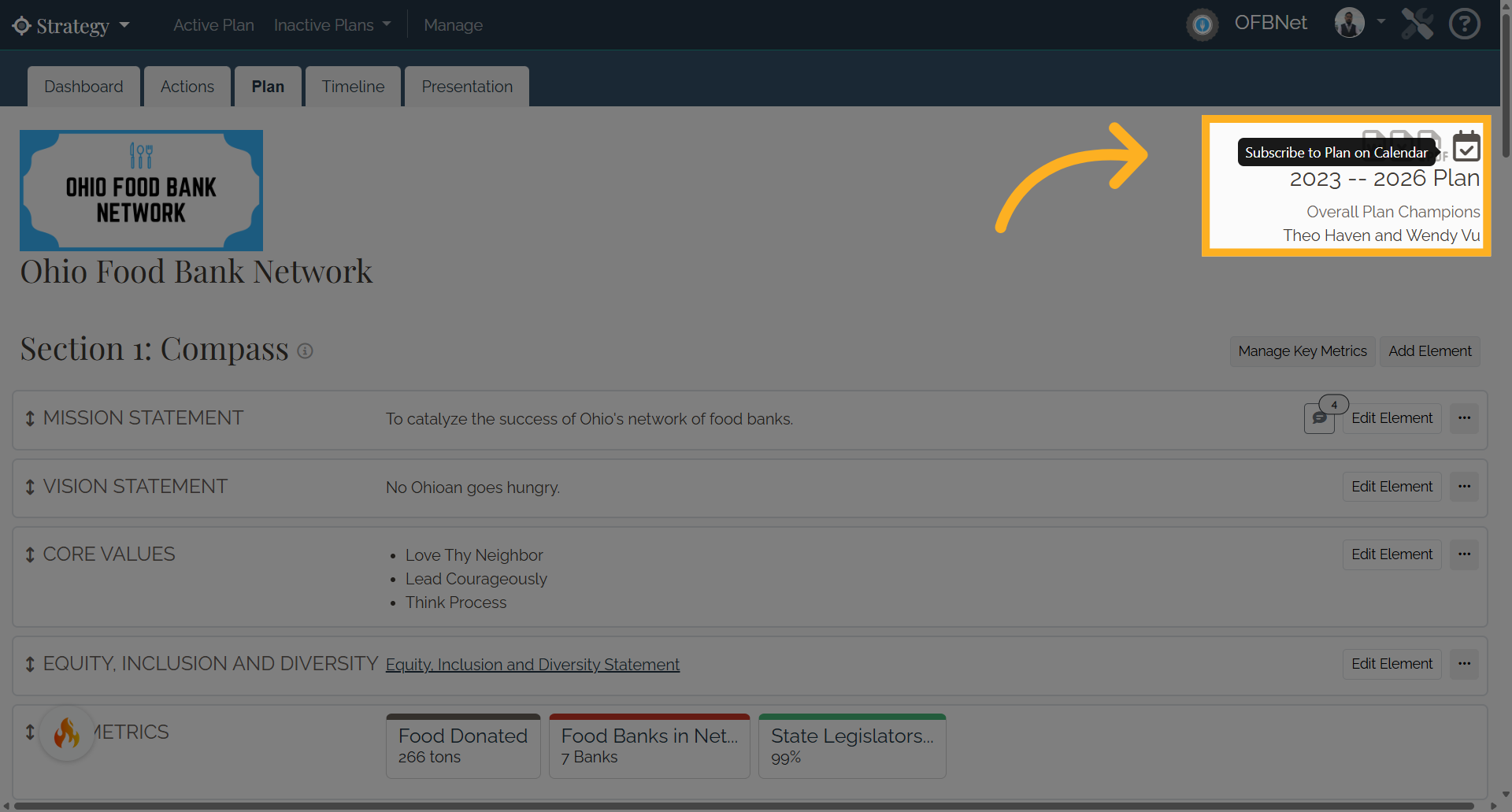The image size is (1512, 812).
Task: Edit the Vision Statement element
Action: [1392, 487]
